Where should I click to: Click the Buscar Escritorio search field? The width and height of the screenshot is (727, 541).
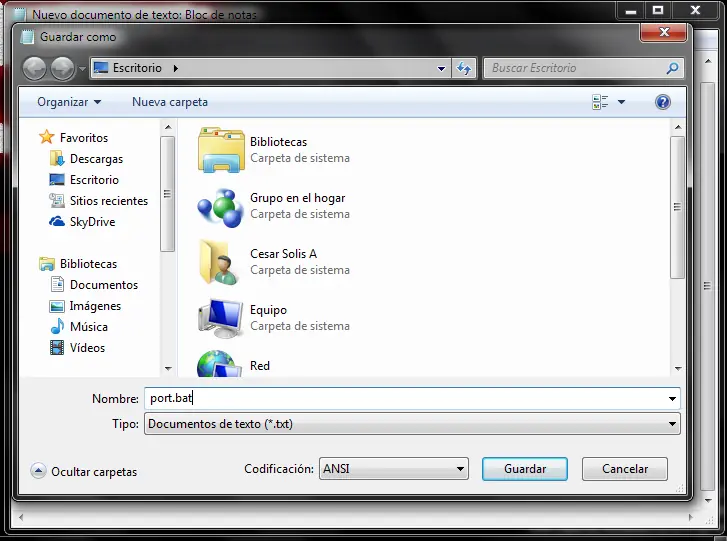[x=577, y=68]
